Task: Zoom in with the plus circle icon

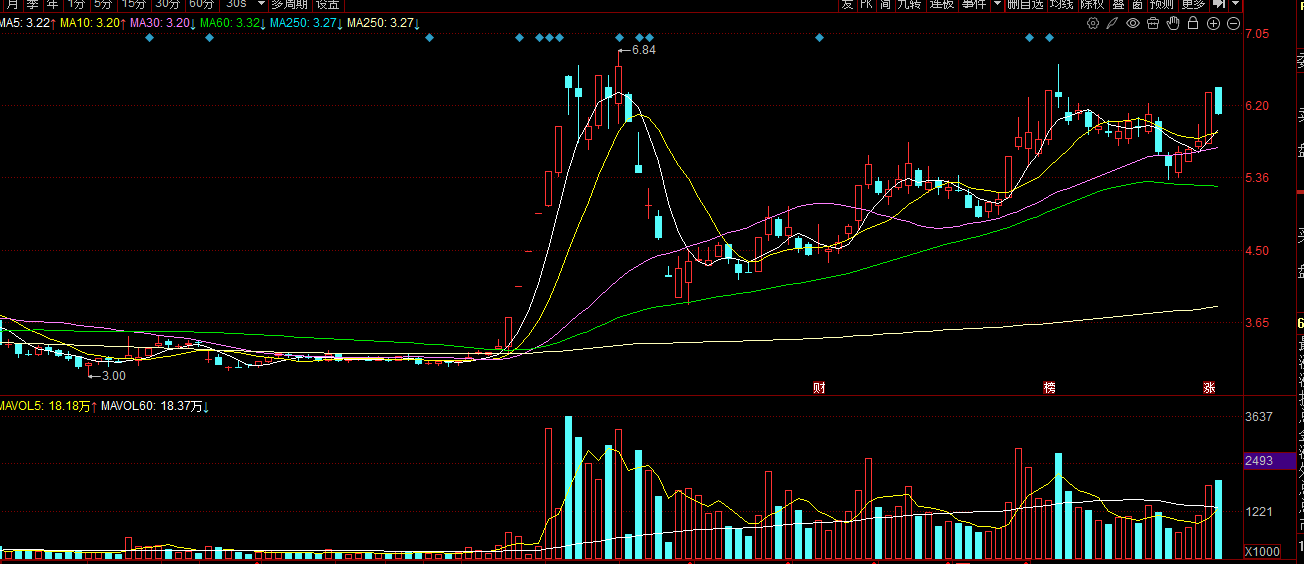Action: coord(1214,23)
